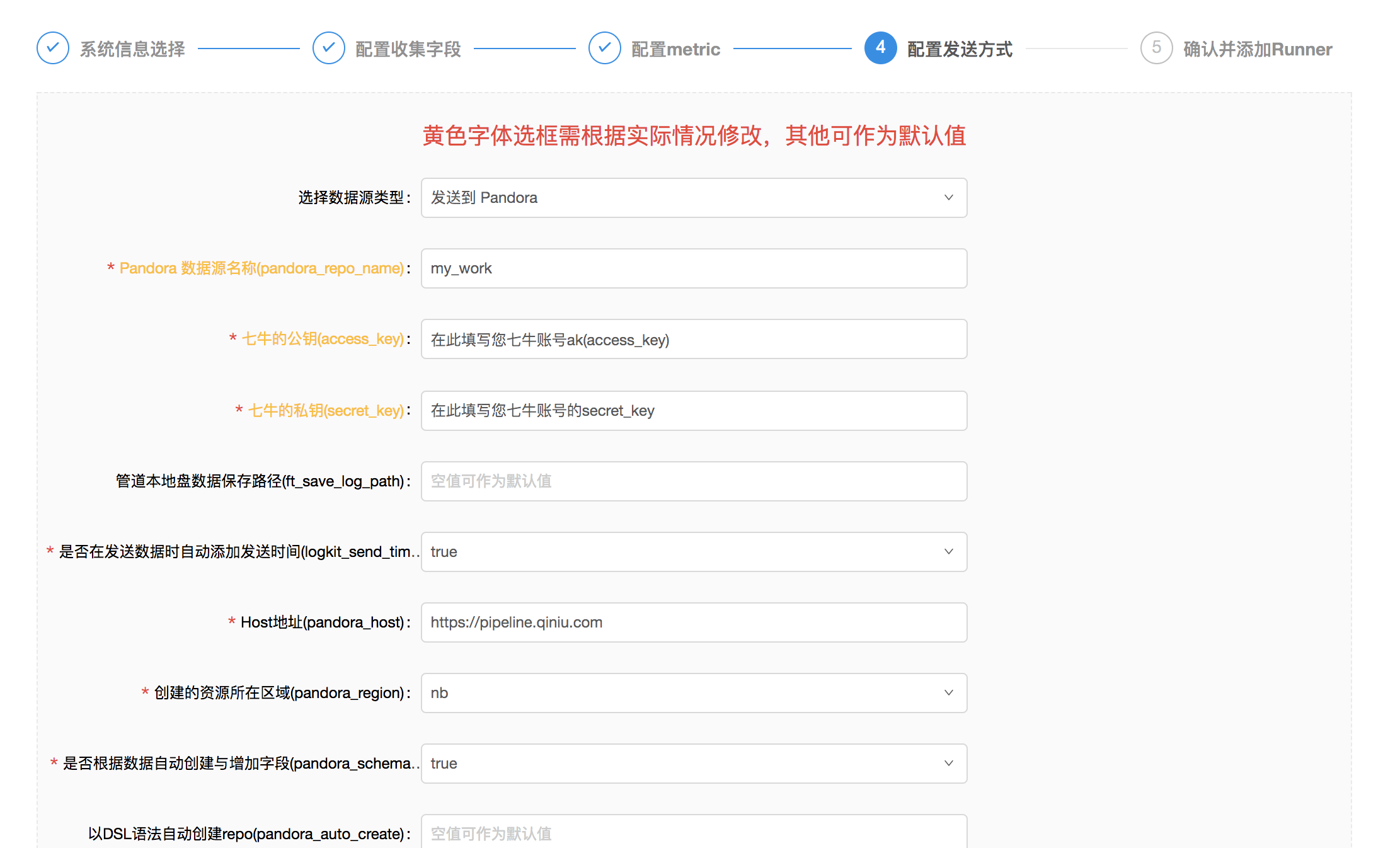Click the step 5 circle icon
Image resolution: width=1400 pixels, height=848 pixels.
[1157, 48]
